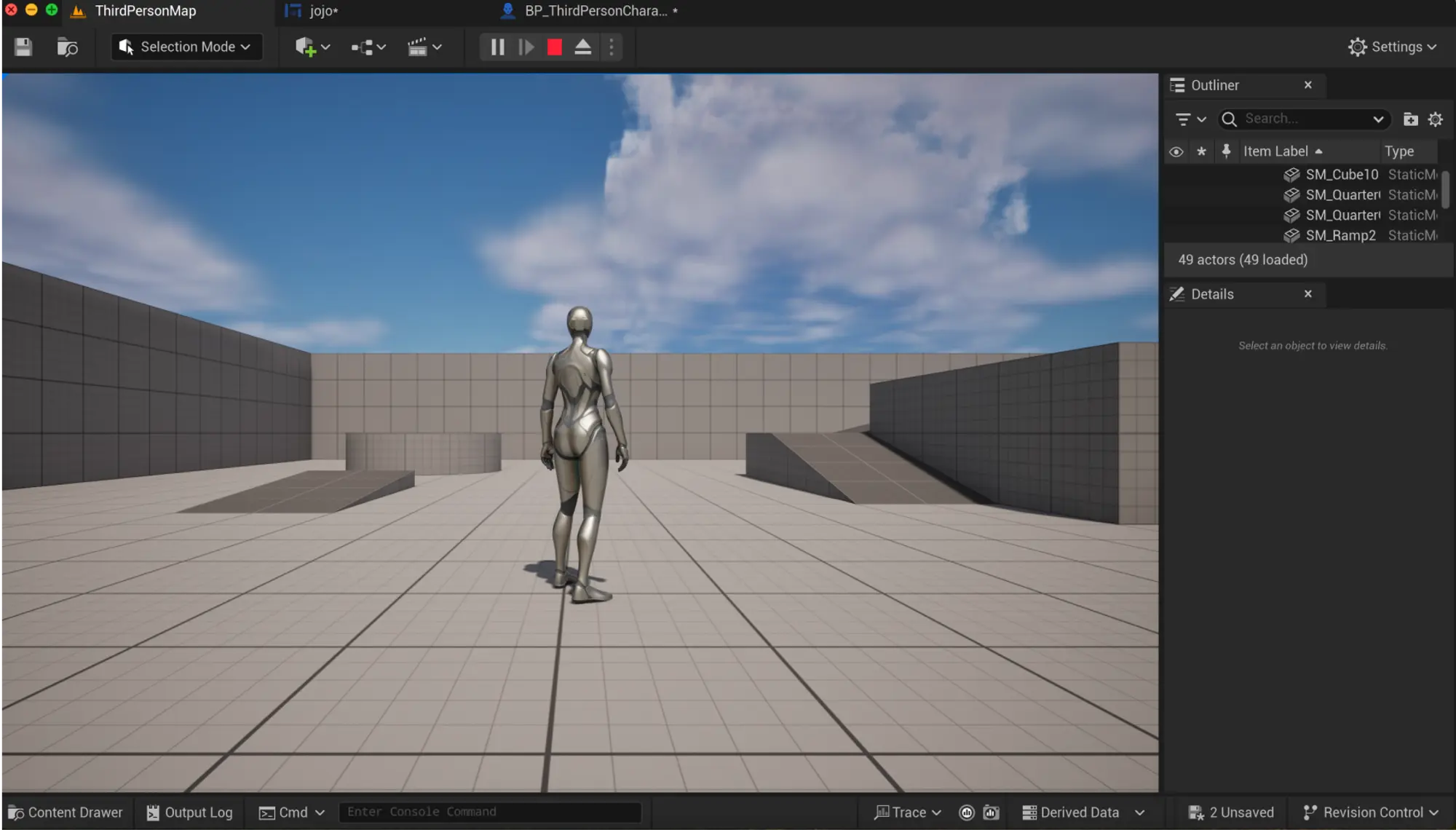This screenshot has height=830, width=1456.
Task: Toggle the star favorites column header
Action: point(1201,151)
